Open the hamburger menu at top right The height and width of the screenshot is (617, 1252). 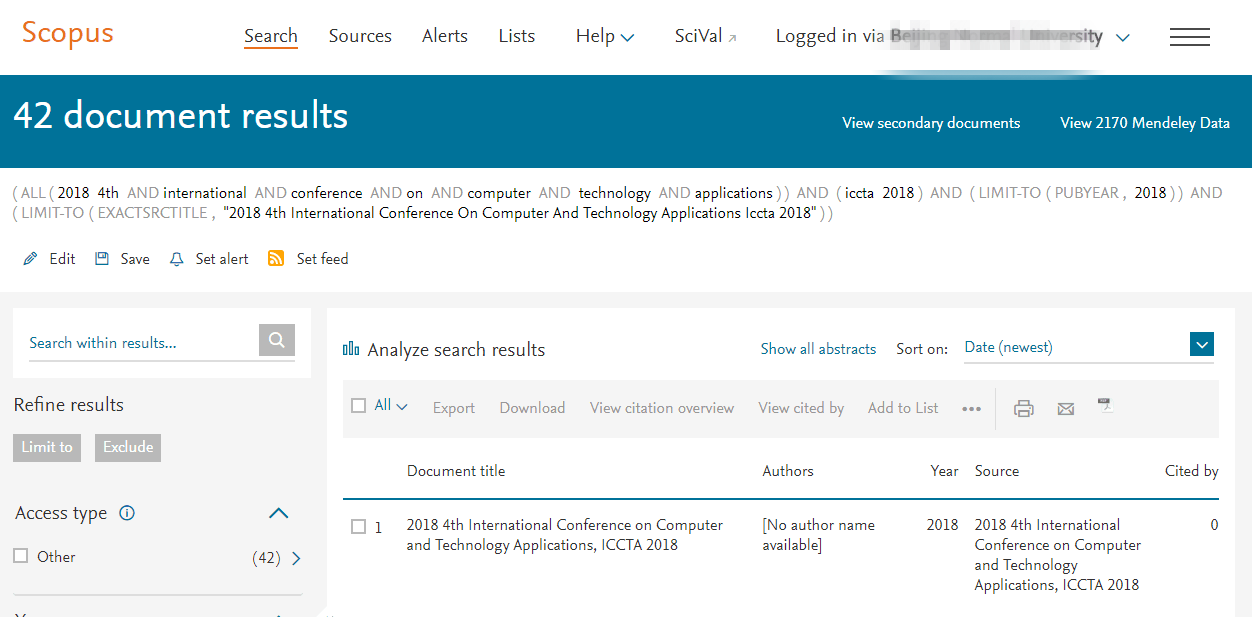pos(1189,37)
